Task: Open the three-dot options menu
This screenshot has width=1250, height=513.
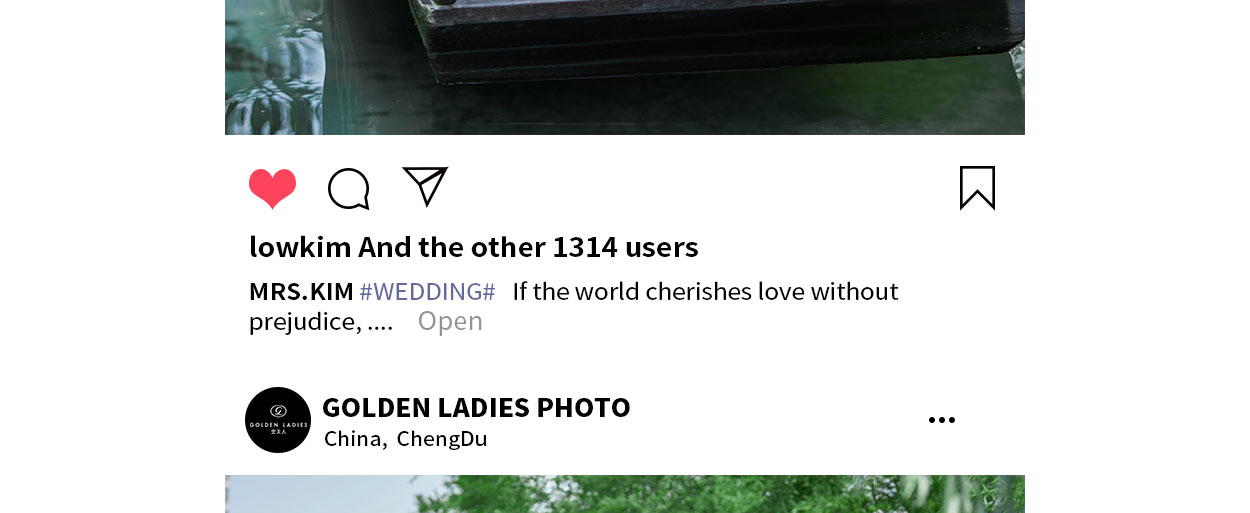Action: 942,420
